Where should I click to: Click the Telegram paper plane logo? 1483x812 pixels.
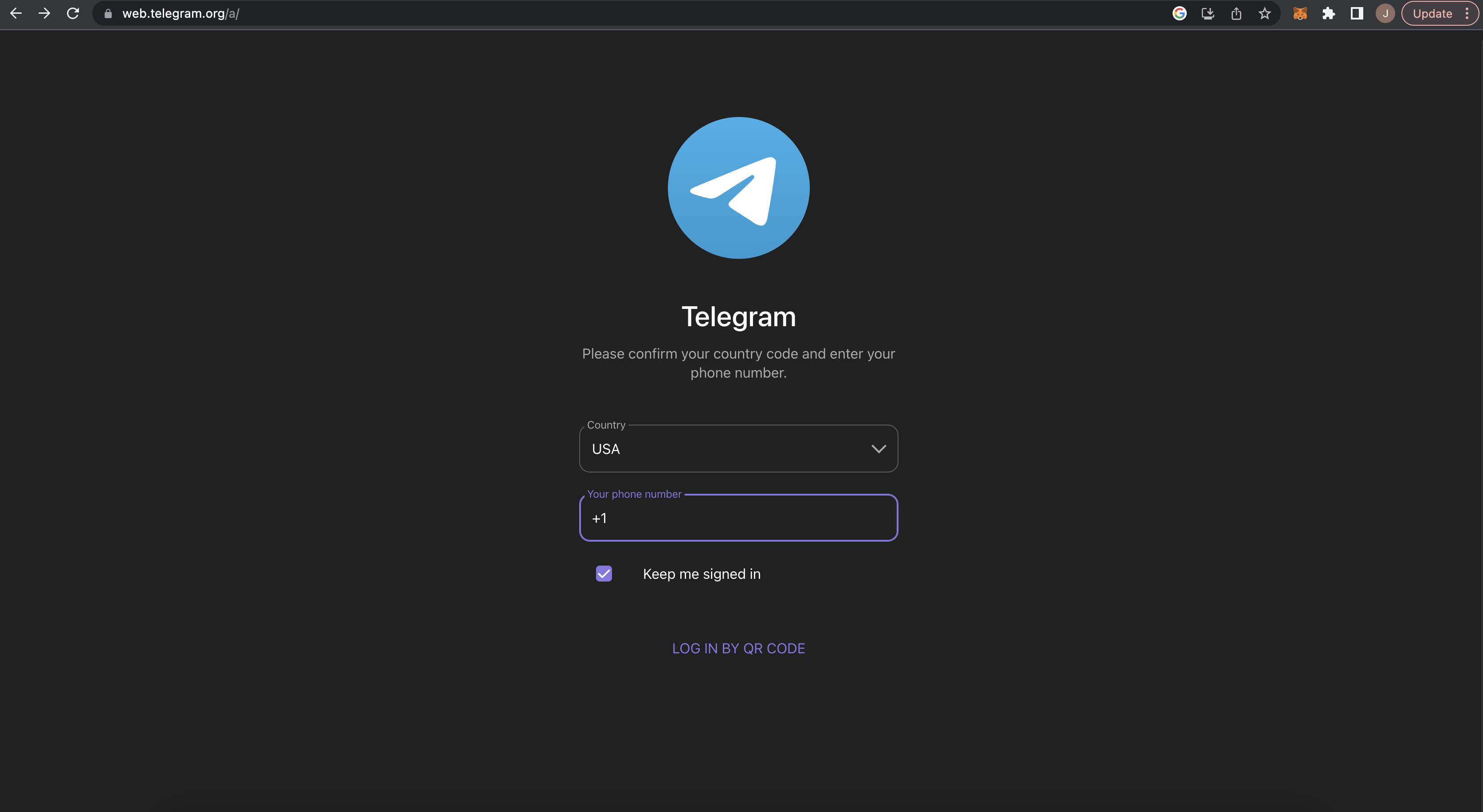pos(739,188)
